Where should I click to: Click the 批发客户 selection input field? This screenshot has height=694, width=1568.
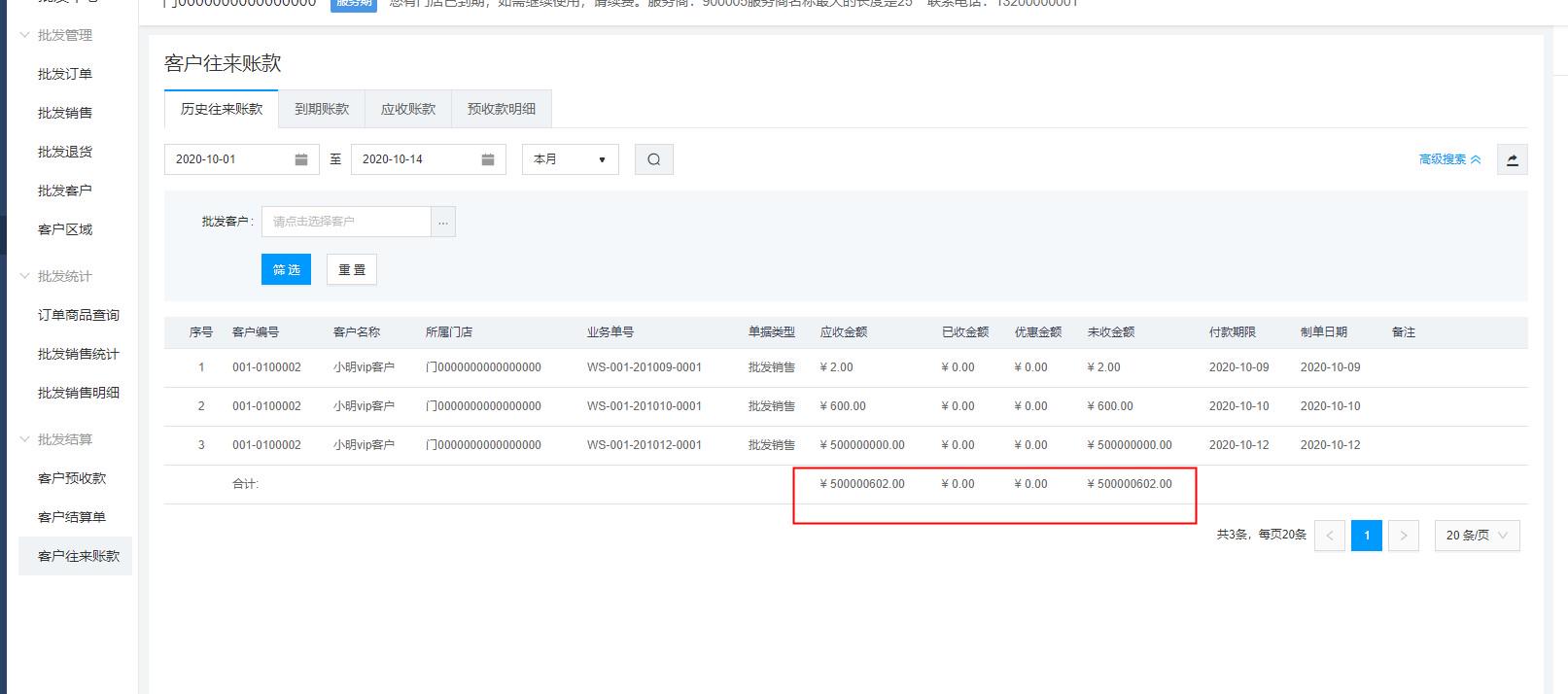pyautogui.click(x=346, y=222)
